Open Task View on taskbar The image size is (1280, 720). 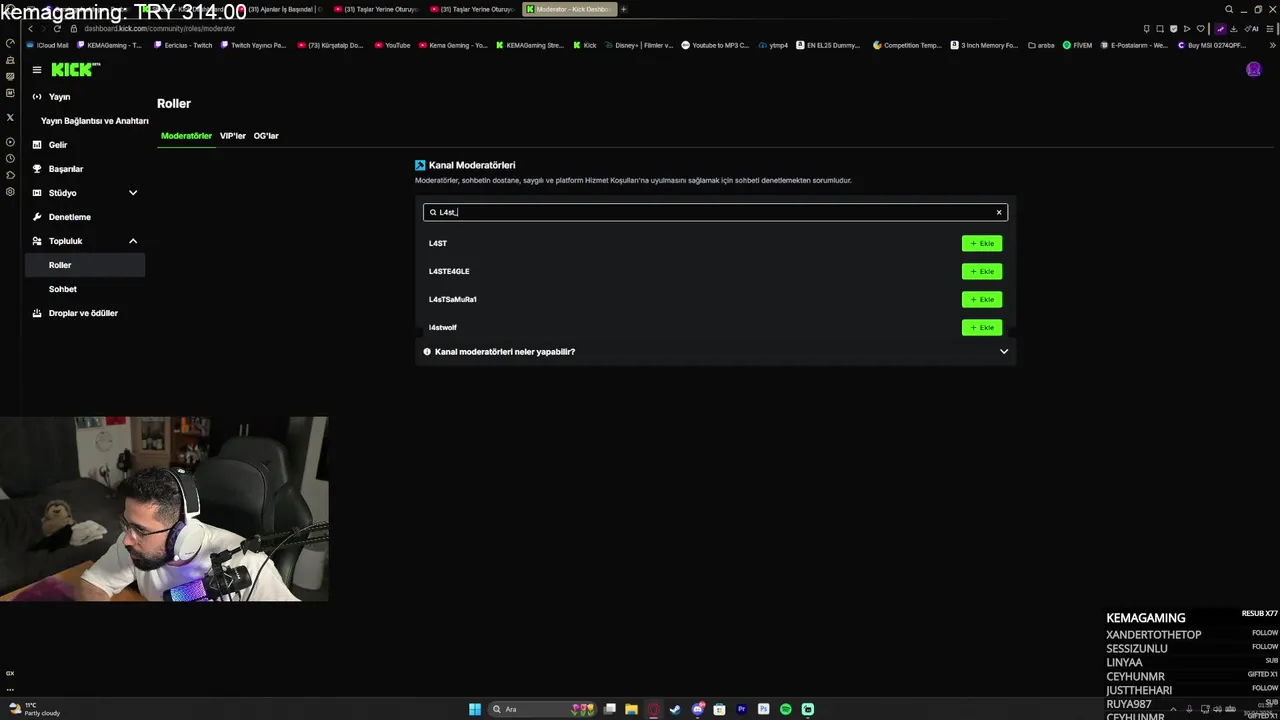point(610,709)
